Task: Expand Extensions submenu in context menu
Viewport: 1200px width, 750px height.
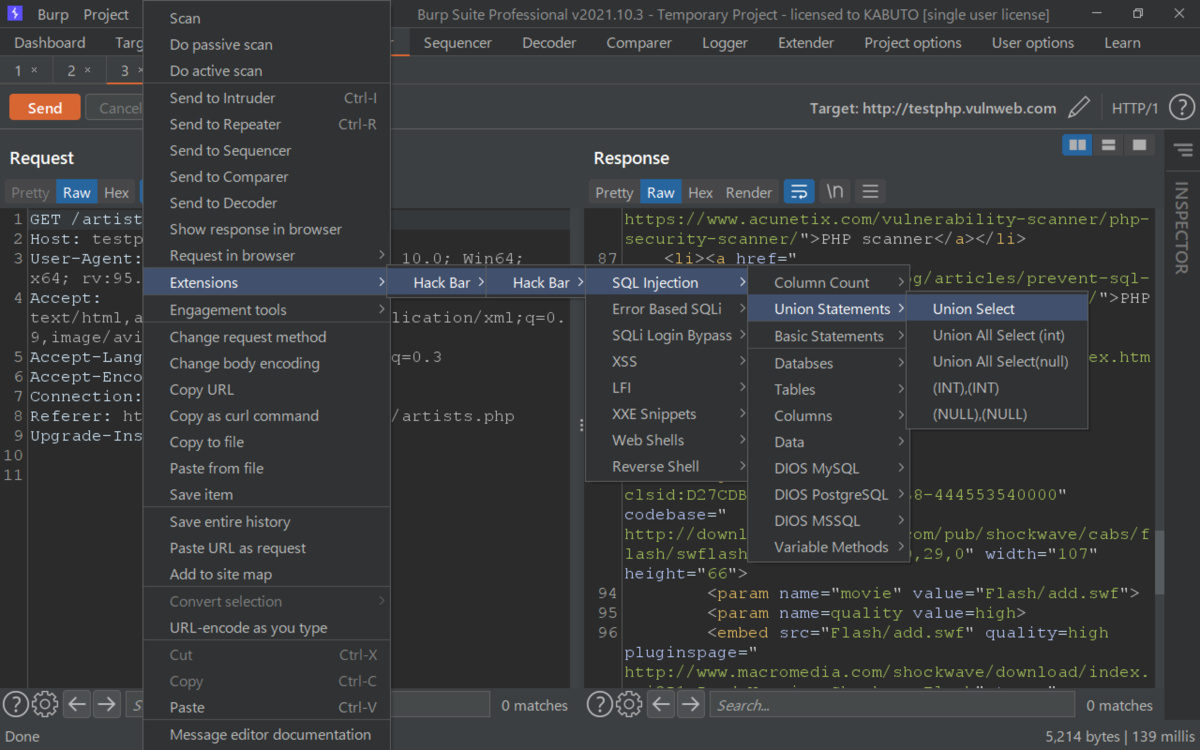Action: click(x=266, y=283)
